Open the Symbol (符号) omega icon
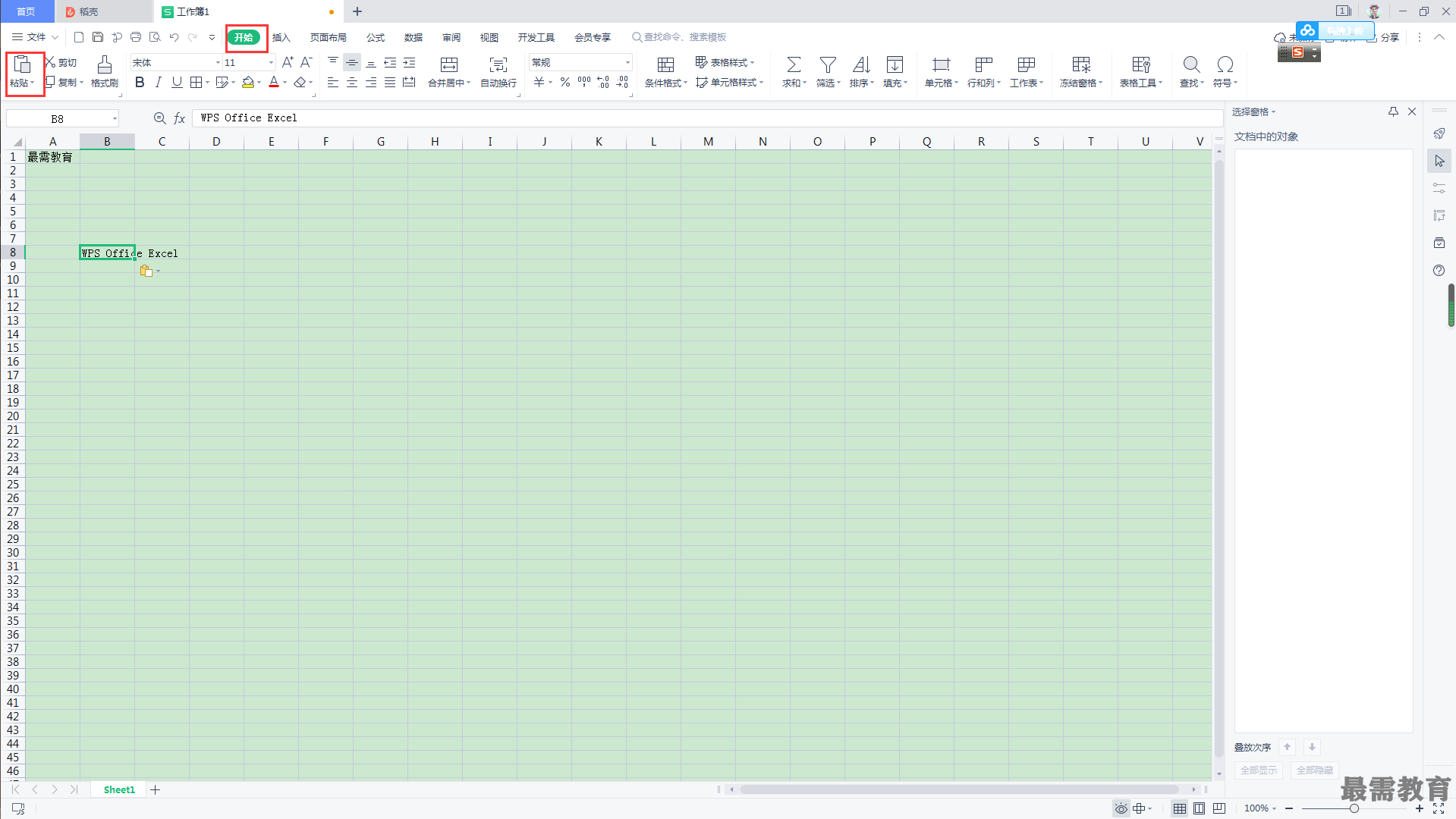Image resolution: width=1456 pixels, height=819 pixels. click(1225, 65)
